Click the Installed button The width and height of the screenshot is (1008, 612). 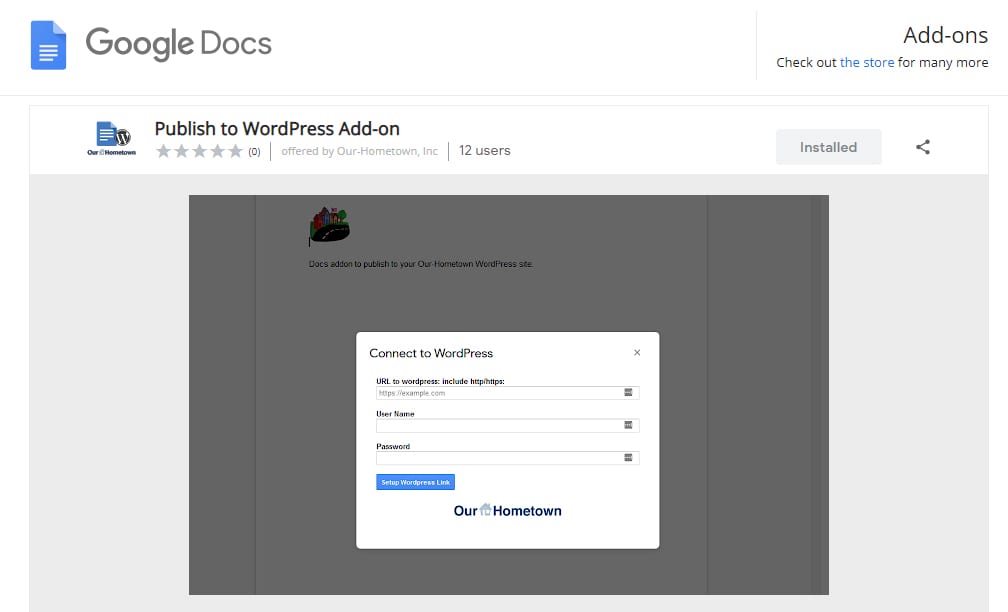[x=828, y=147]
